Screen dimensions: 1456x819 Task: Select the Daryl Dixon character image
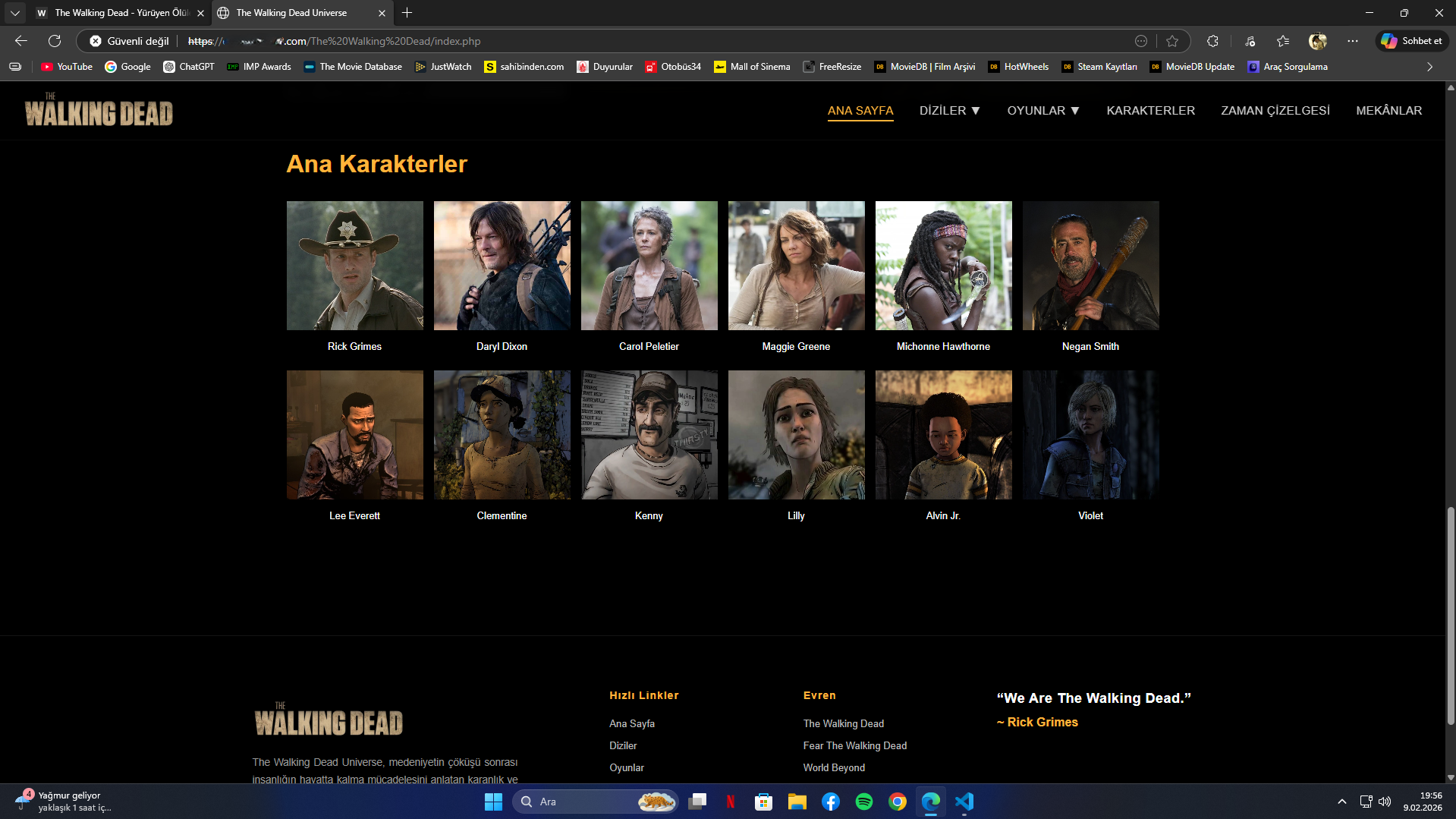coord(502,266)
